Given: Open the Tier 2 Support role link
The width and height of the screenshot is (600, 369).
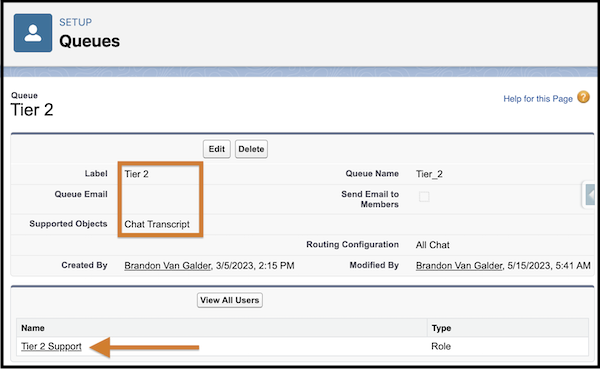Looking at the screenshot, I should click(x=51, y=346).
